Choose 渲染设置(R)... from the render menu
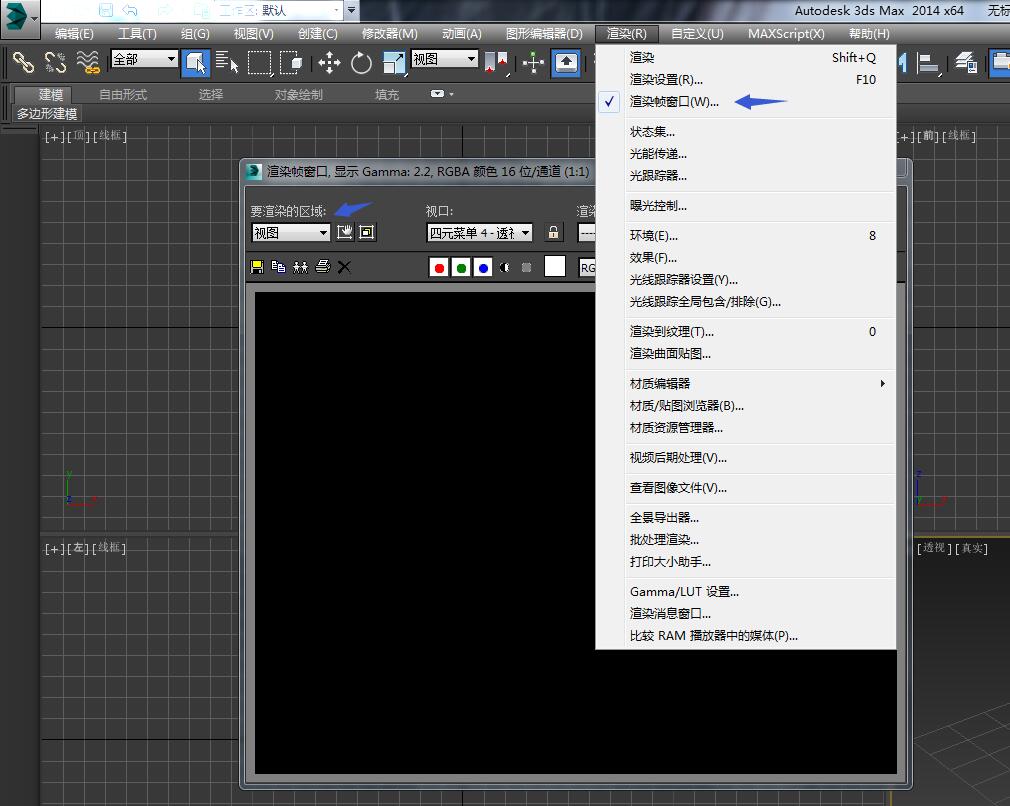Image resolution: width=1010 pixels, height=806 pixels. point(666,80)
